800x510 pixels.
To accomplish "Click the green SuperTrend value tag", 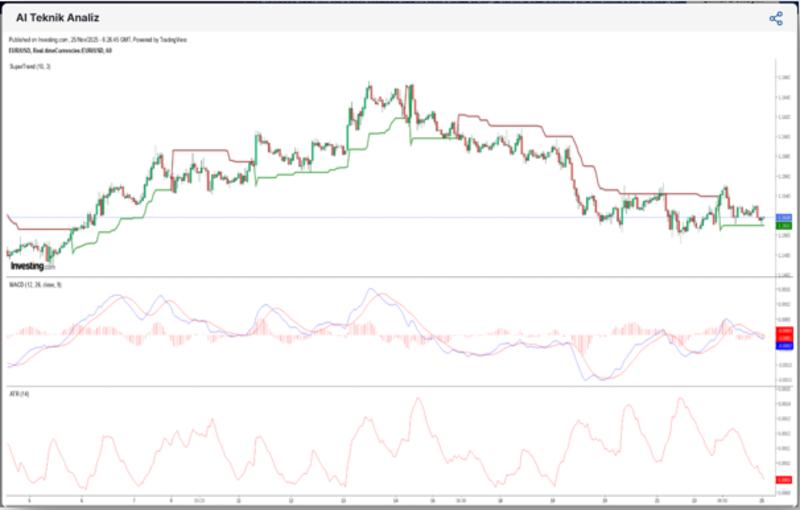I will 784,226.
